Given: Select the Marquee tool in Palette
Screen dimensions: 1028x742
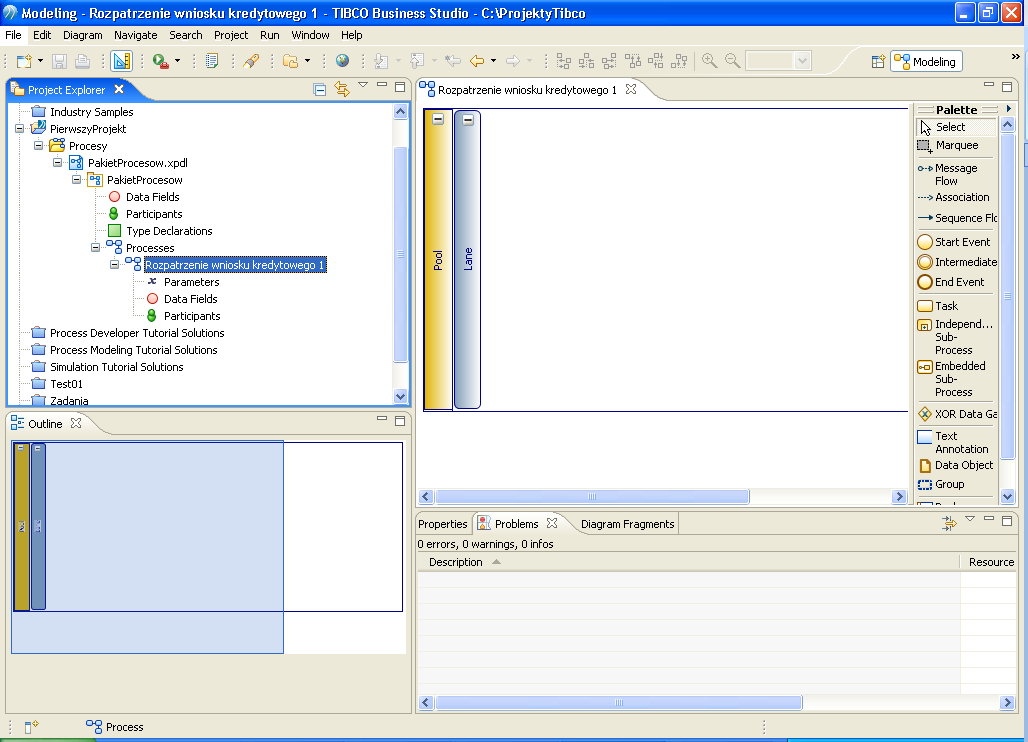Looking at the screenshot, I should (956, 146).
